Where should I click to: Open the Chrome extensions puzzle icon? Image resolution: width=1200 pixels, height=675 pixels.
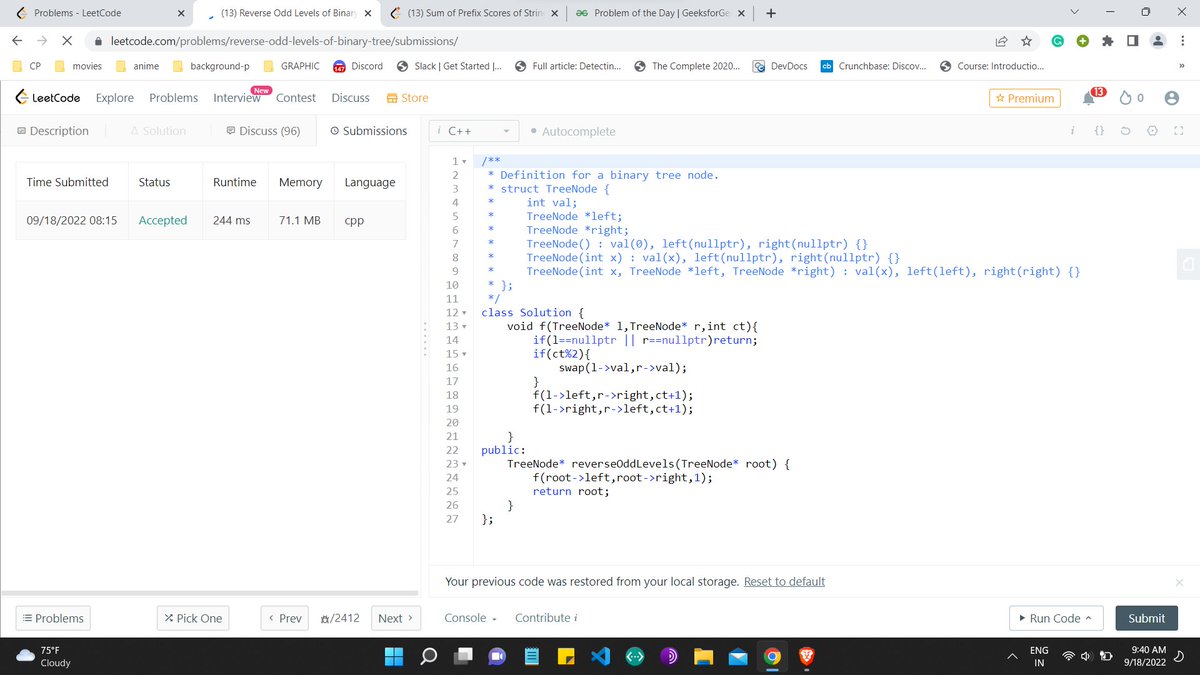coord(1107,41)
